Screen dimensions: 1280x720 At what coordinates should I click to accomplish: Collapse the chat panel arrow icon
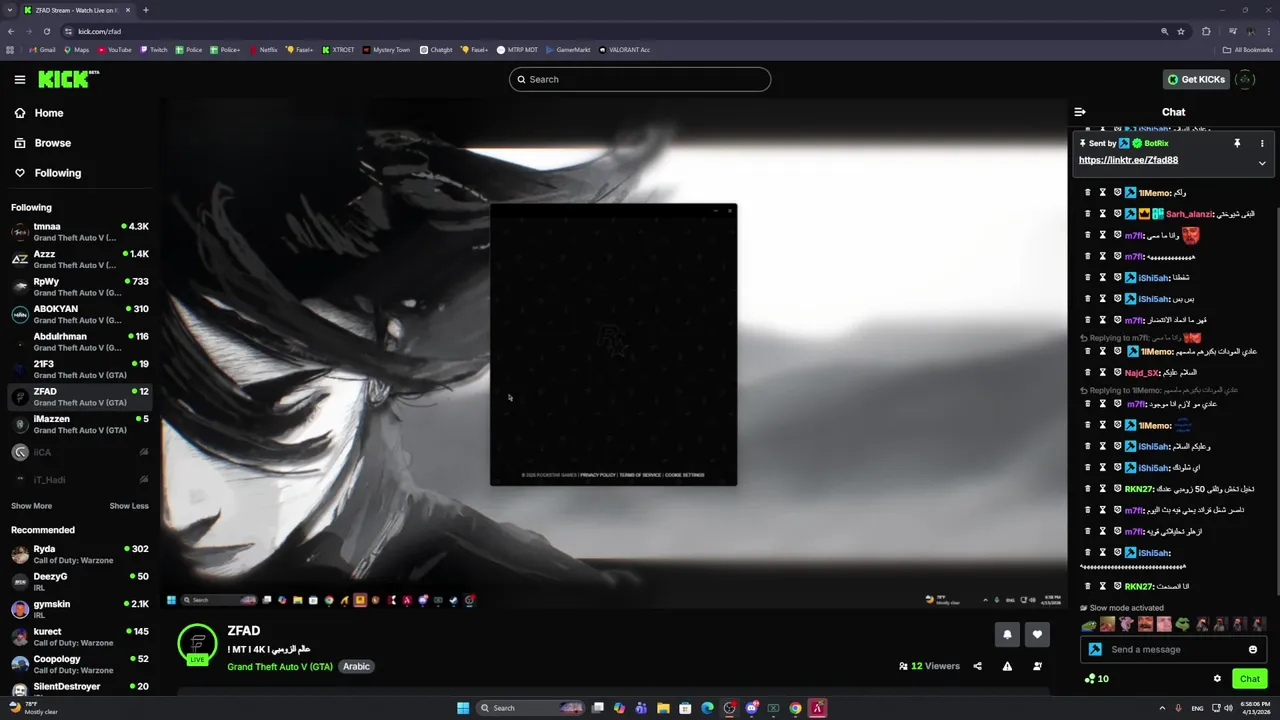[1080, 112]
